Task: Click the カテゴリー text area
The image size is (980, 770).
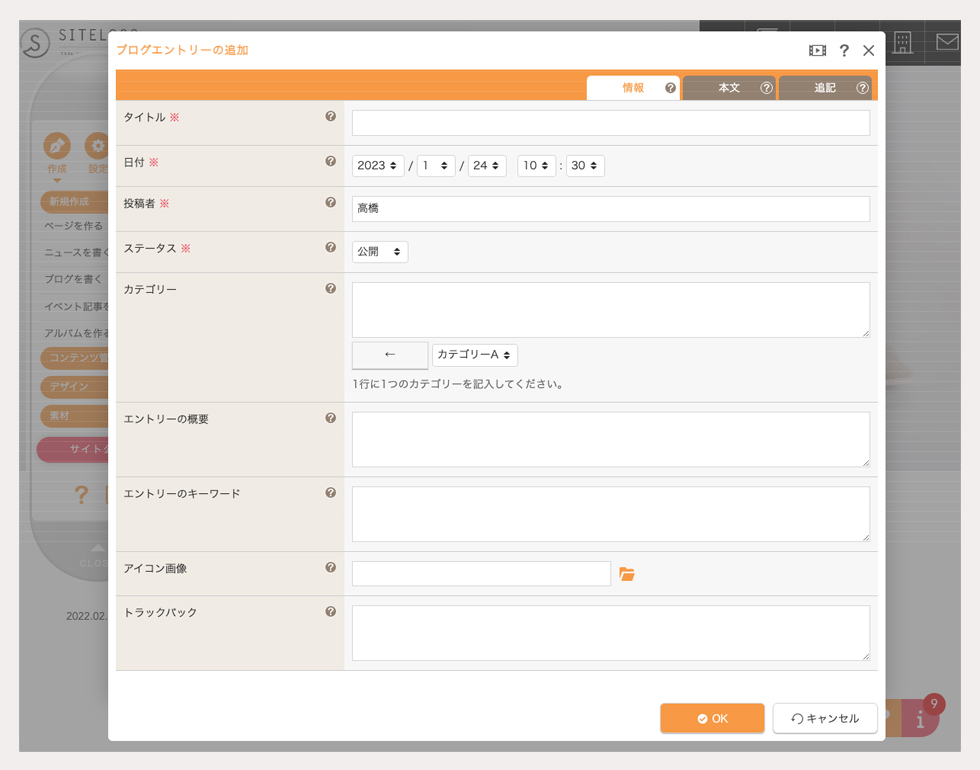Action: tap(611, 310)
